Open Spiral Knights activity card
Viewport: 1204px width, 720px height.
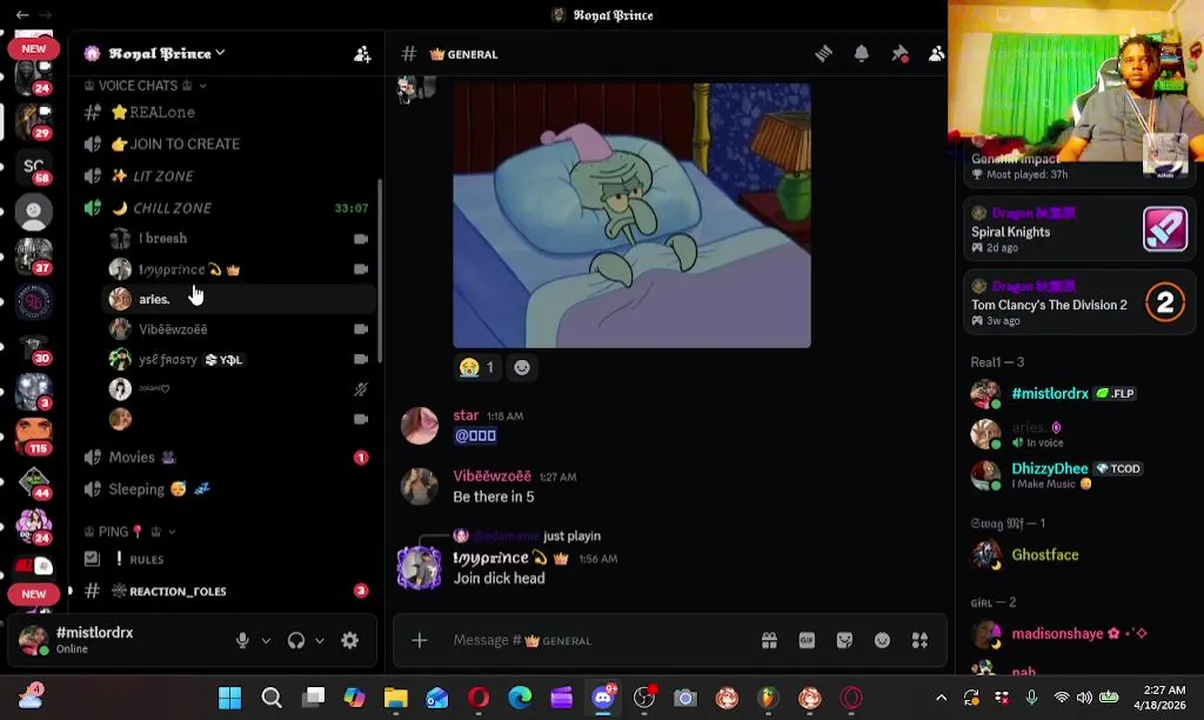pyautogui.click(x=1079, y=229)
